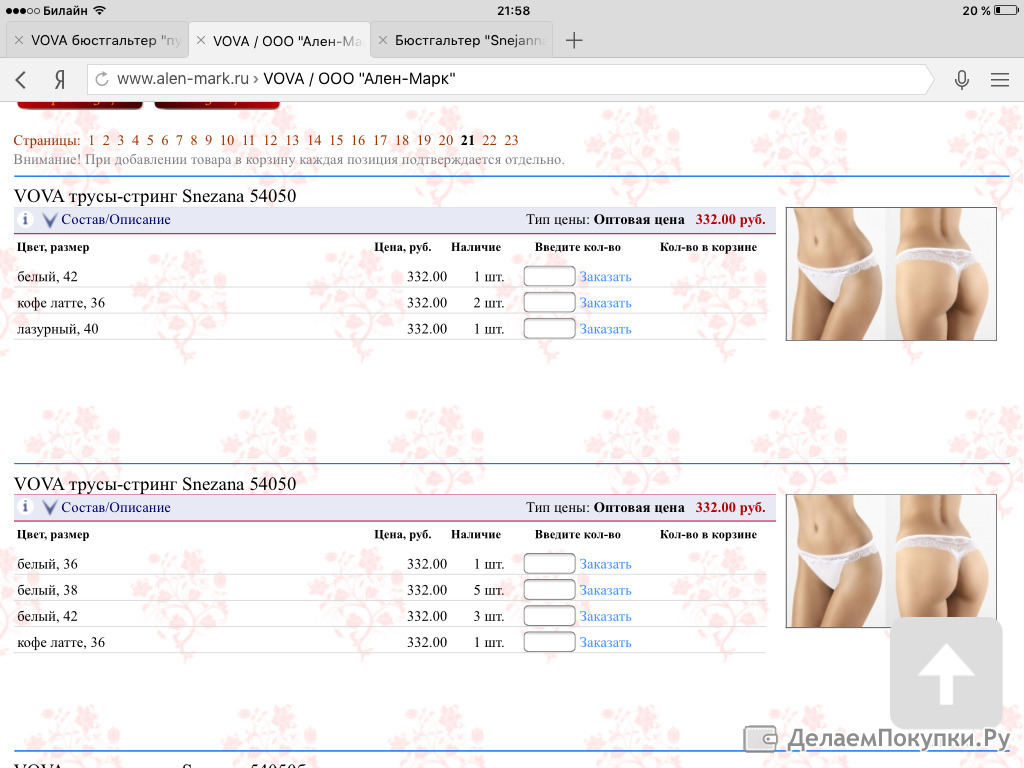Click quantity field for кофе латте, 36 in second product
Screen dimensions: 1024x768
[549, 642]
